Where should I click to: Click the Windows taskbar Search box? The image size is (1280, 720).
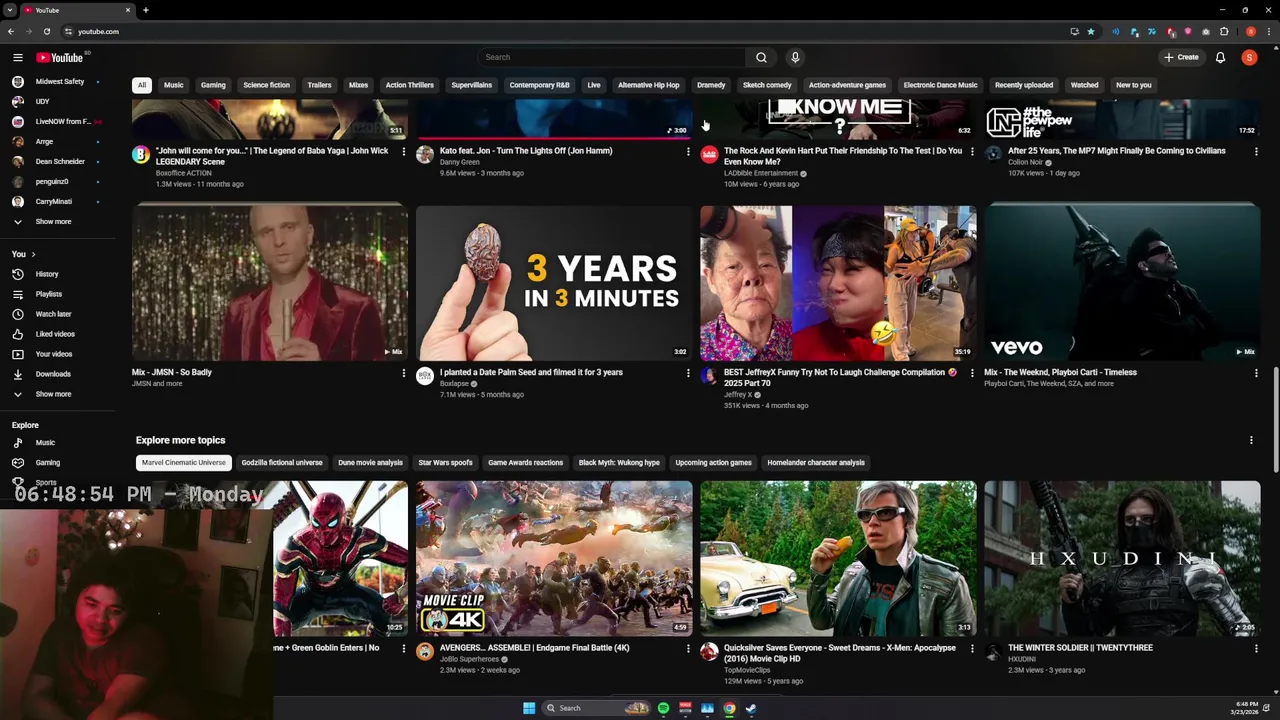point(596,708)
